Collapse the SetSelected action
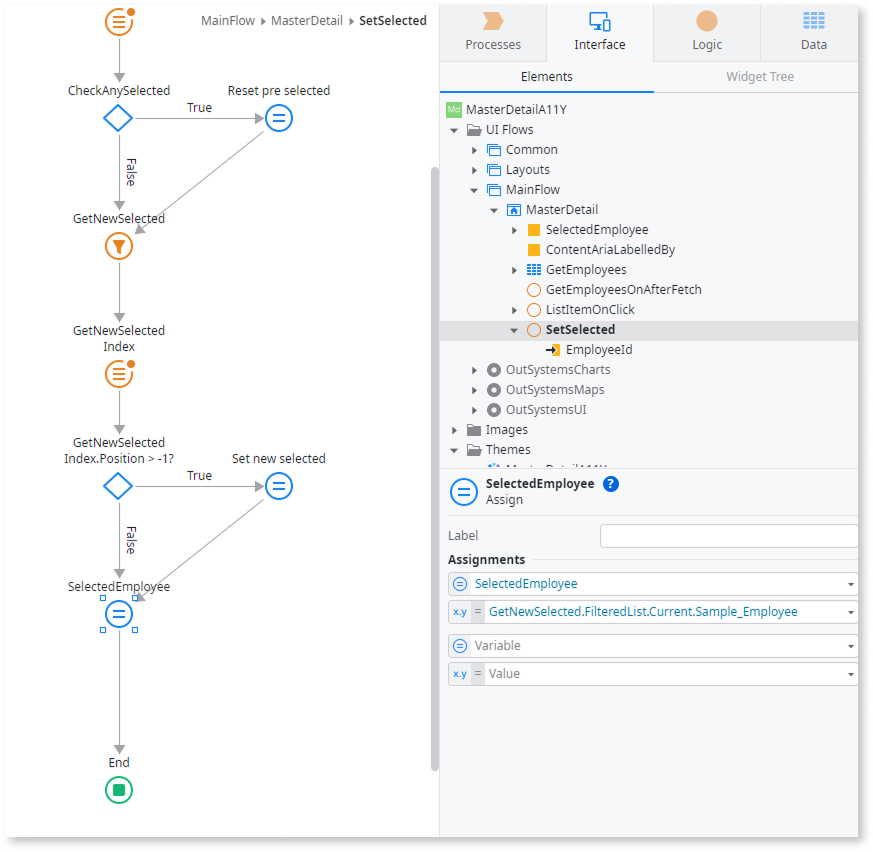This screenshot has width=873, height=852. coord(514,331)
